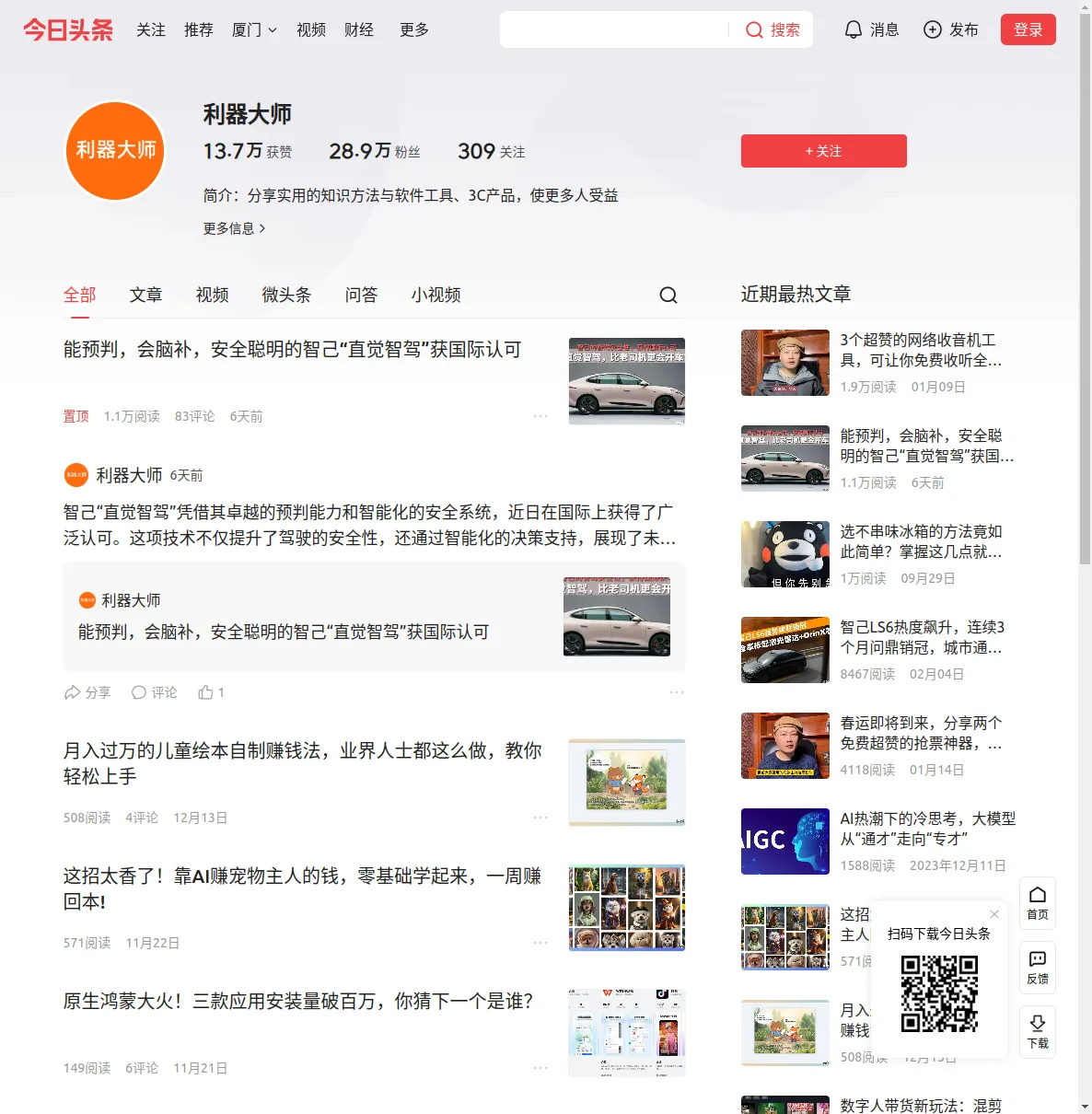The image size is (1092, 1114).
Task: Click the red 登录 button
Action: coord(1028,29)
